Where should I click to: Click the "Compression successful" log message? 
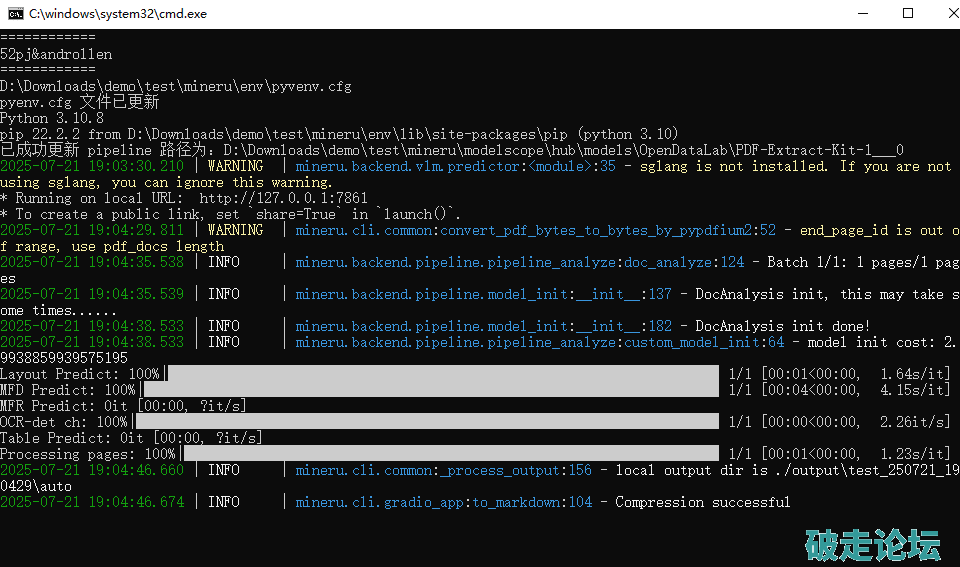702,502
